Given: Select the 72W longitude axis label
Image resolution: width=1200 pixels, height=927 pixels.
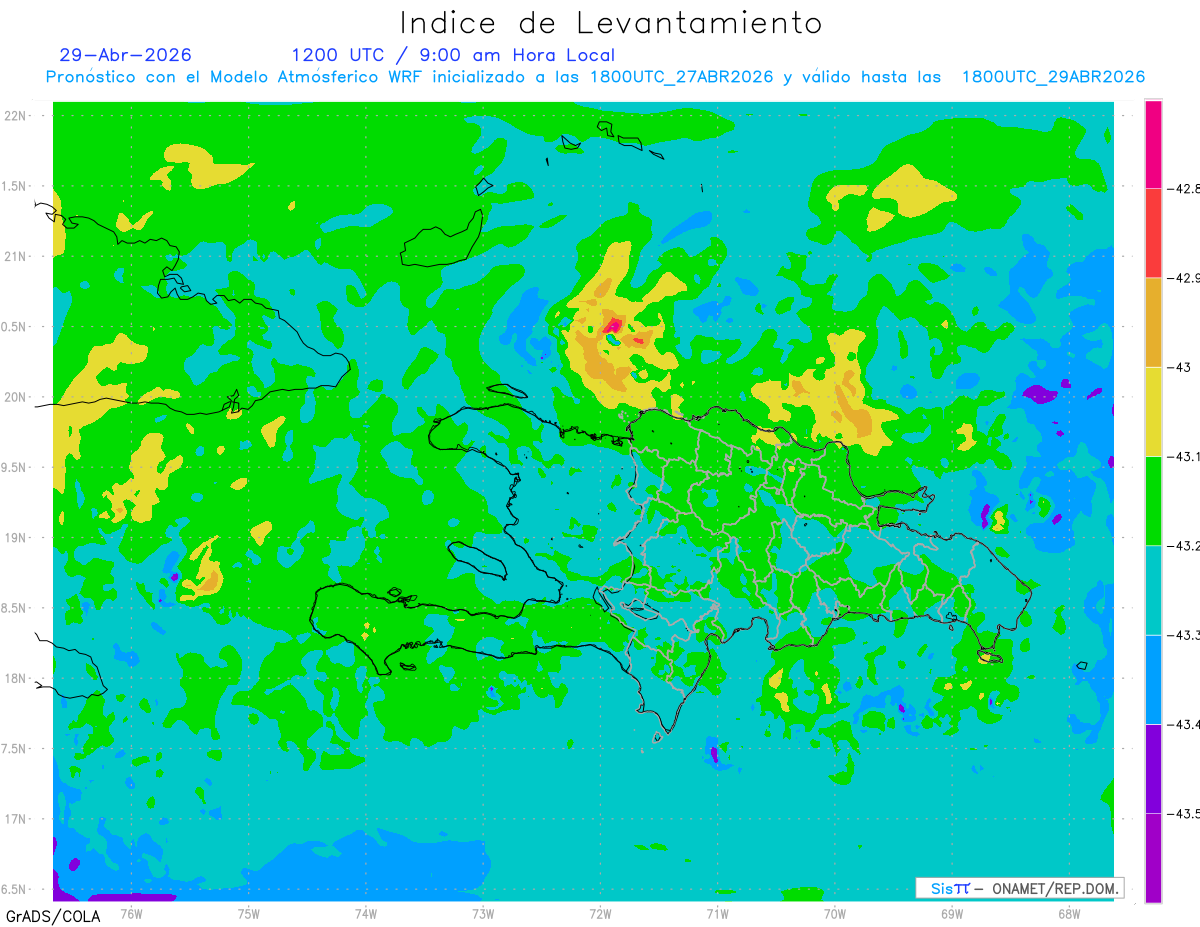Looking at the screenshot, I should [x=600, y=913].
